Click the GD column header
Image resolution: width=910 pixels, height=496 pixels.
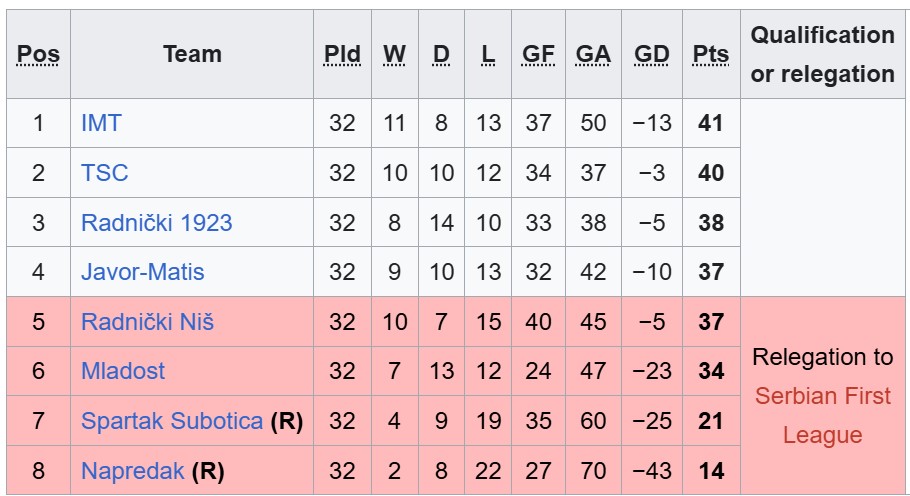(x=652, y=55)
